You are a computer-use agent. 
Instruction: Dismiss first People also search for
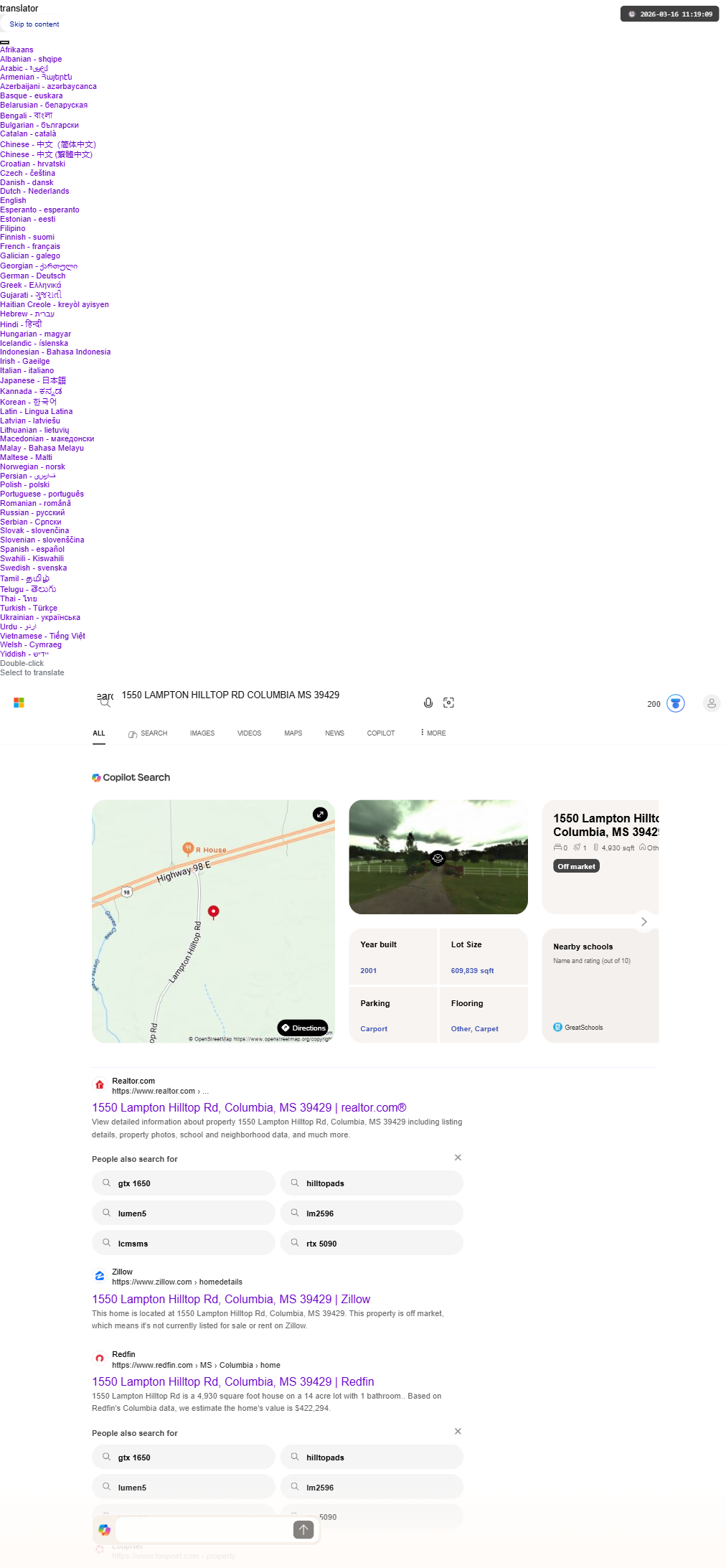point(458,1158)
